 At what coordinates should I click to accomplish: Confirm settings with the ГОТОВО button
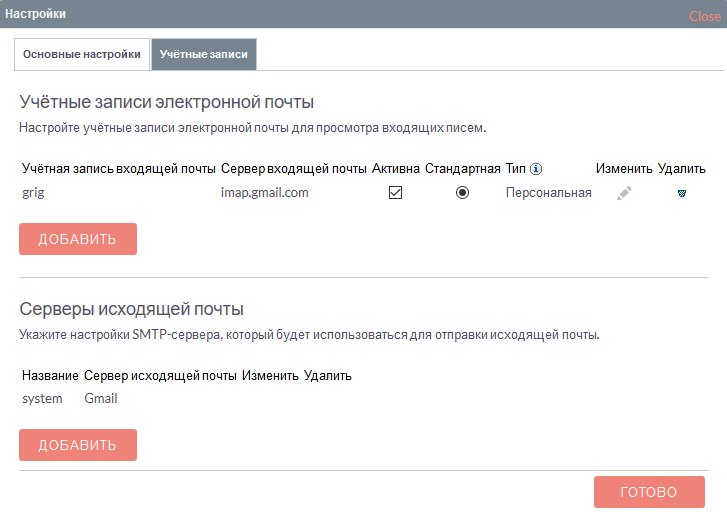pos(649,492)
